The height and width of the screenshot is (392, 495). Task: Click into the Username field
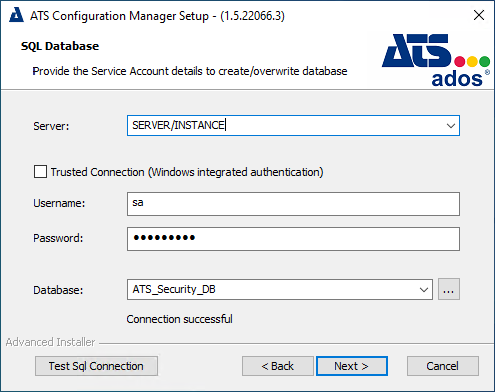(293, 204)
